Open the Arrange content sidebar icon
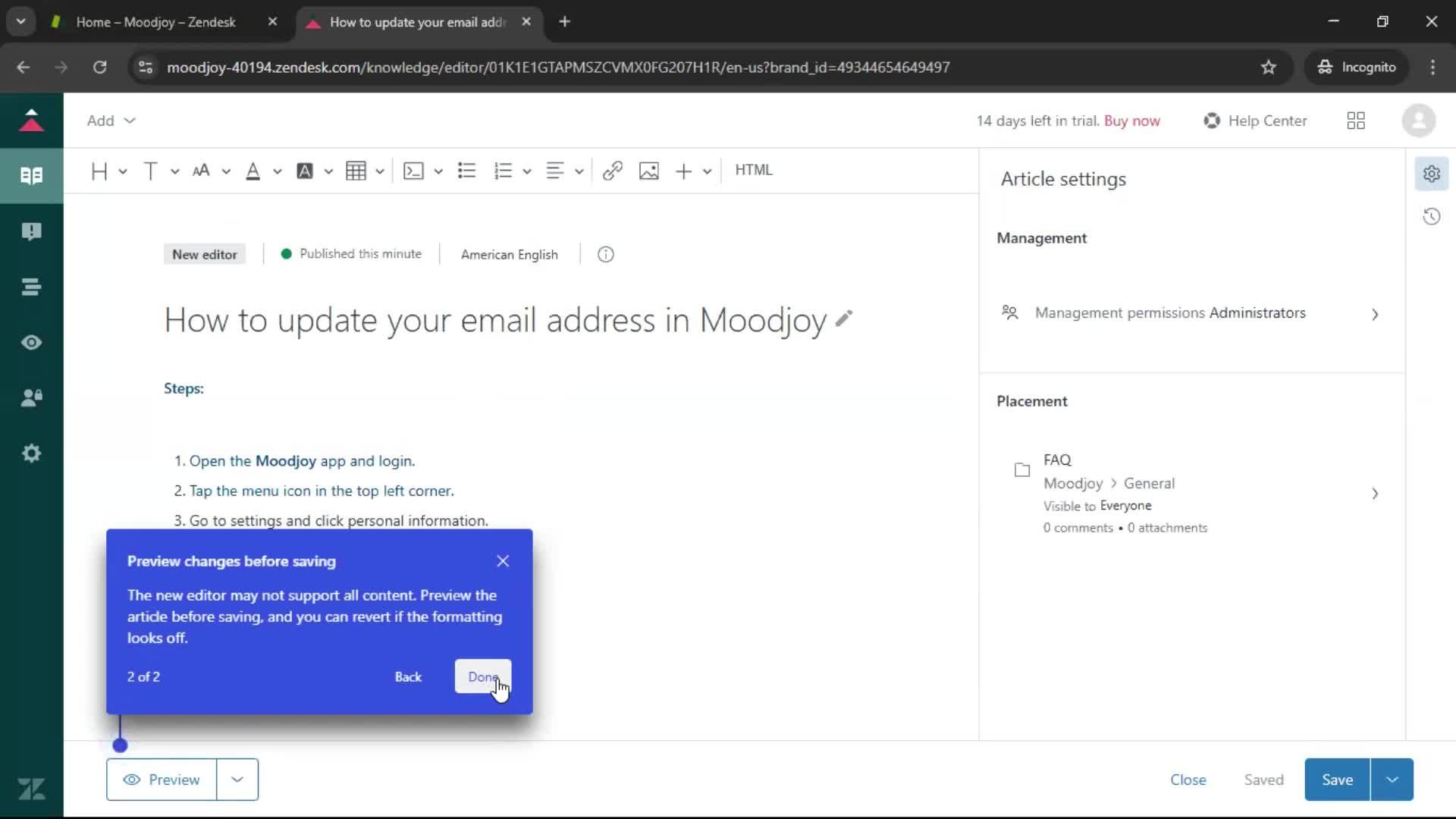1456x819 pixels. tap(31, 287)
